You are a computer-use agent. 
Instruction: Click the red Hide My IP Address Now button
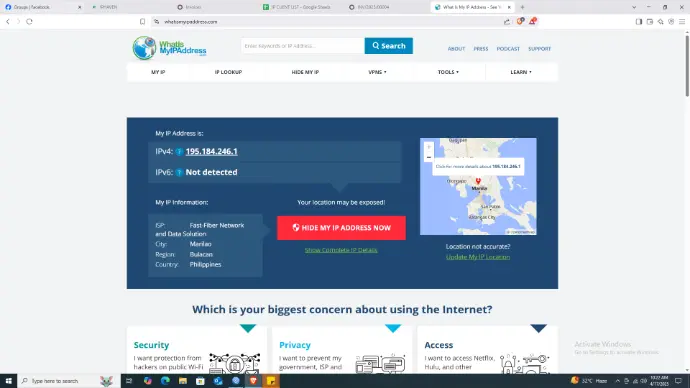(341, 228)
